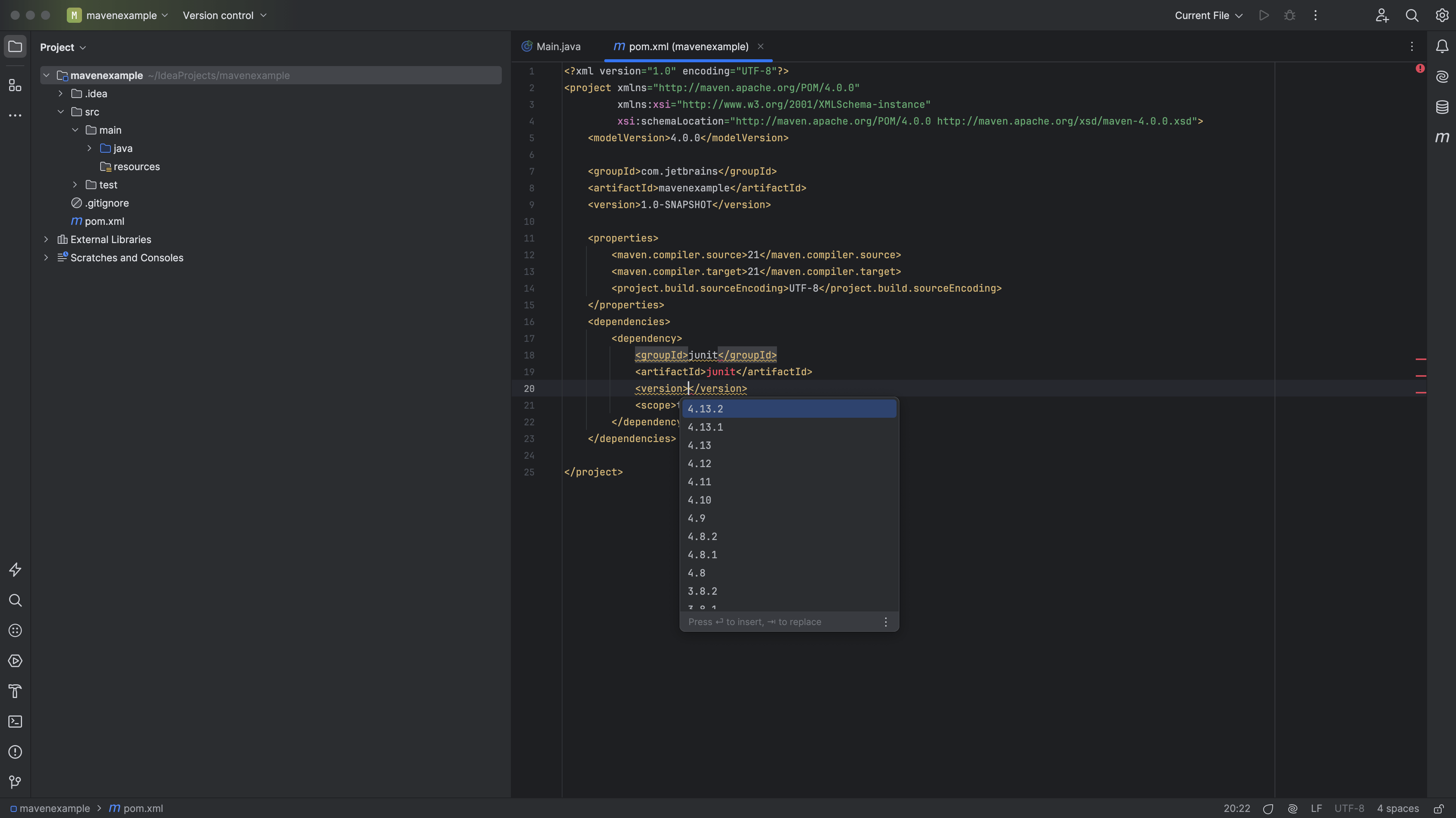Open the Database tool window icon
The image size is (1456, 818).
[1442, 107]
